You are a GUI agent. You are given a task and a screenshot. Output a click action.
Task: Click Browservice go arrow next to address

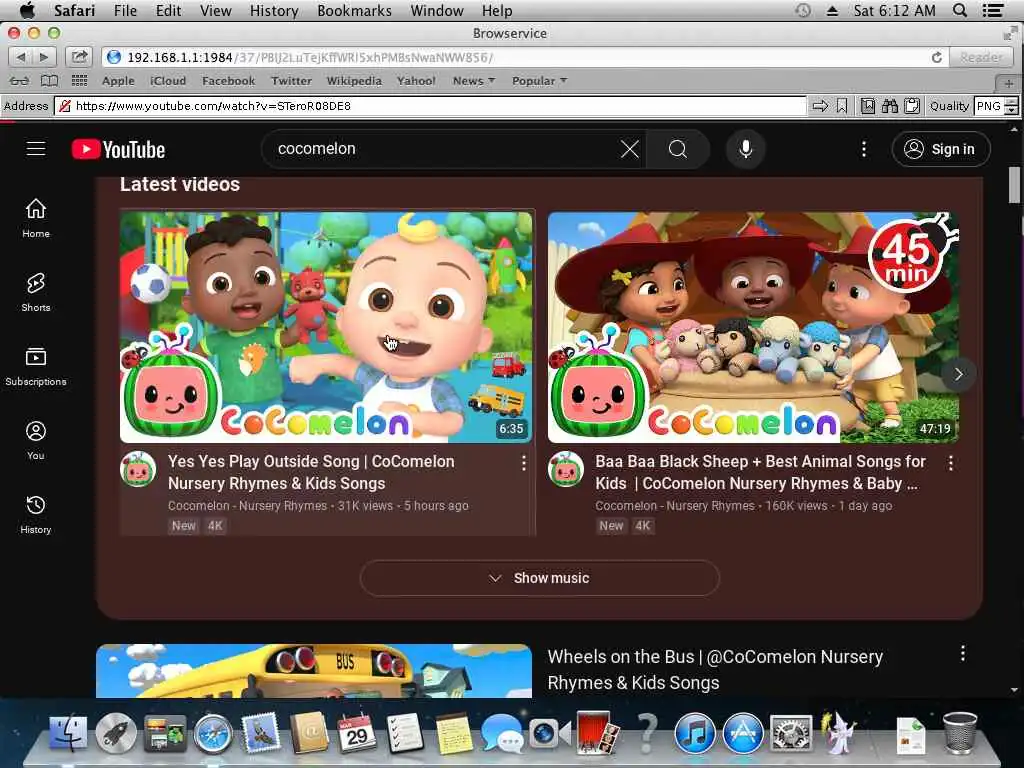click(820, 106)
